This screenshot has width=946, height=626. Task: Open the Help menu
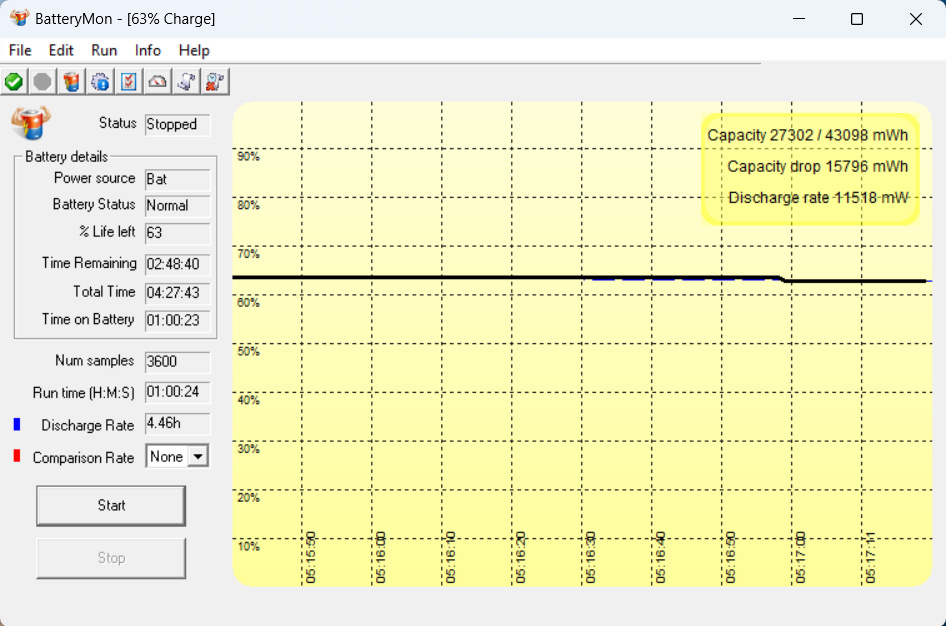[x=194, y=50]
